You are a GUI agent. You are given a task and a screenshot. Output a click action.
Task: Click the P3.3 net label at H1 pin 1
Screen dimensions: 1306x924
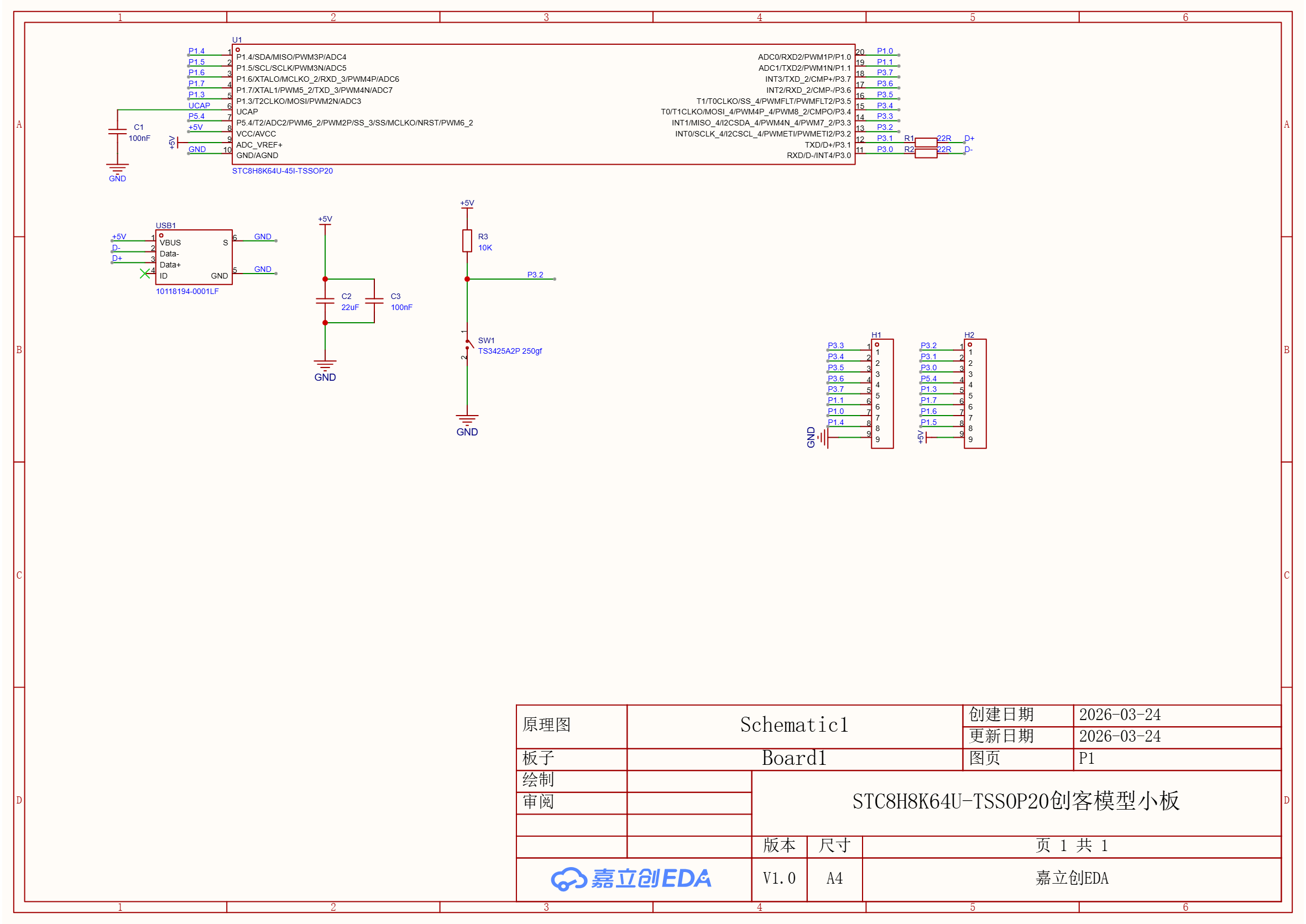(x=836, y=345)
